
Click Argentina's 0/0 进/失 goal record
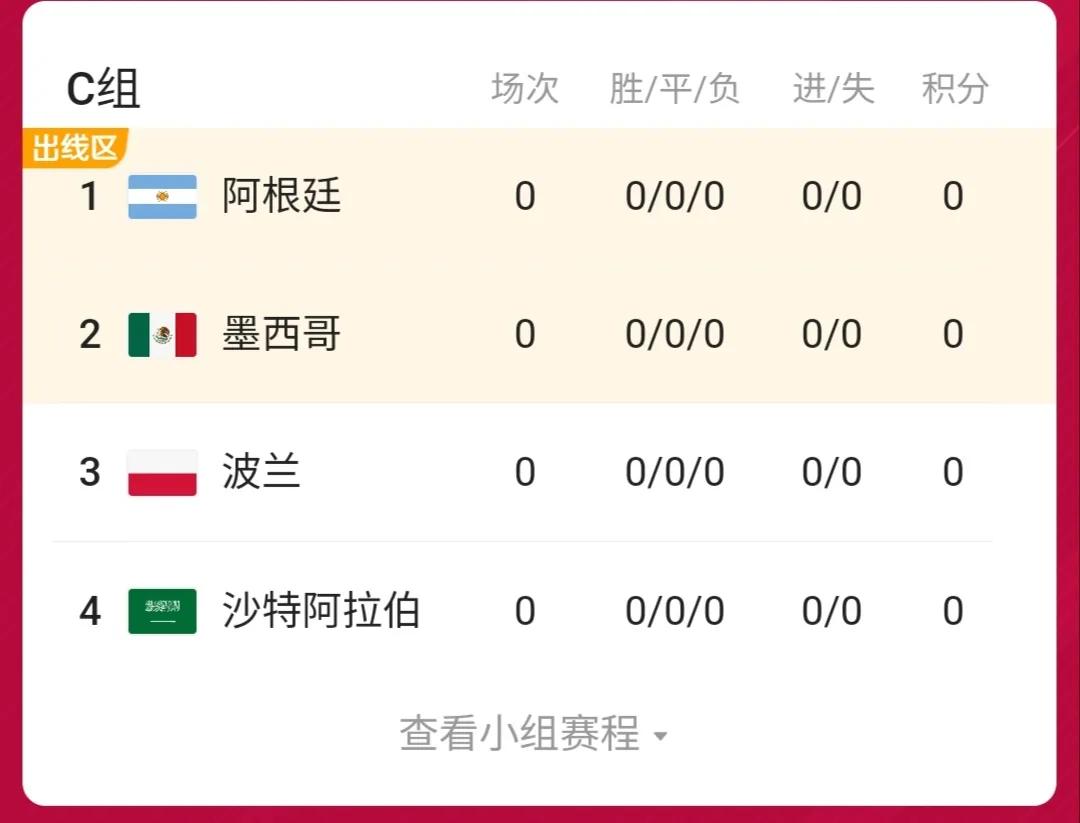pyautogui.click(x=832, y=197)
